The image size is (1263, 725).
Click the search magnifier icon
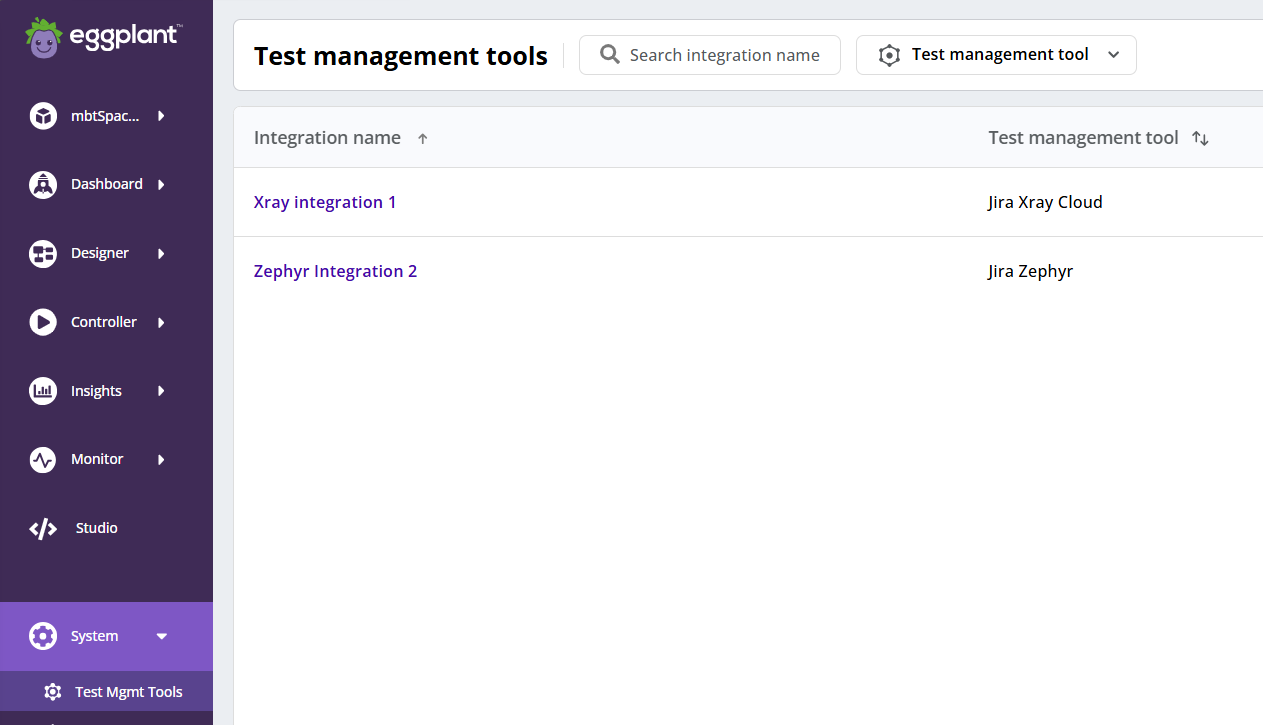click(610, 55)
